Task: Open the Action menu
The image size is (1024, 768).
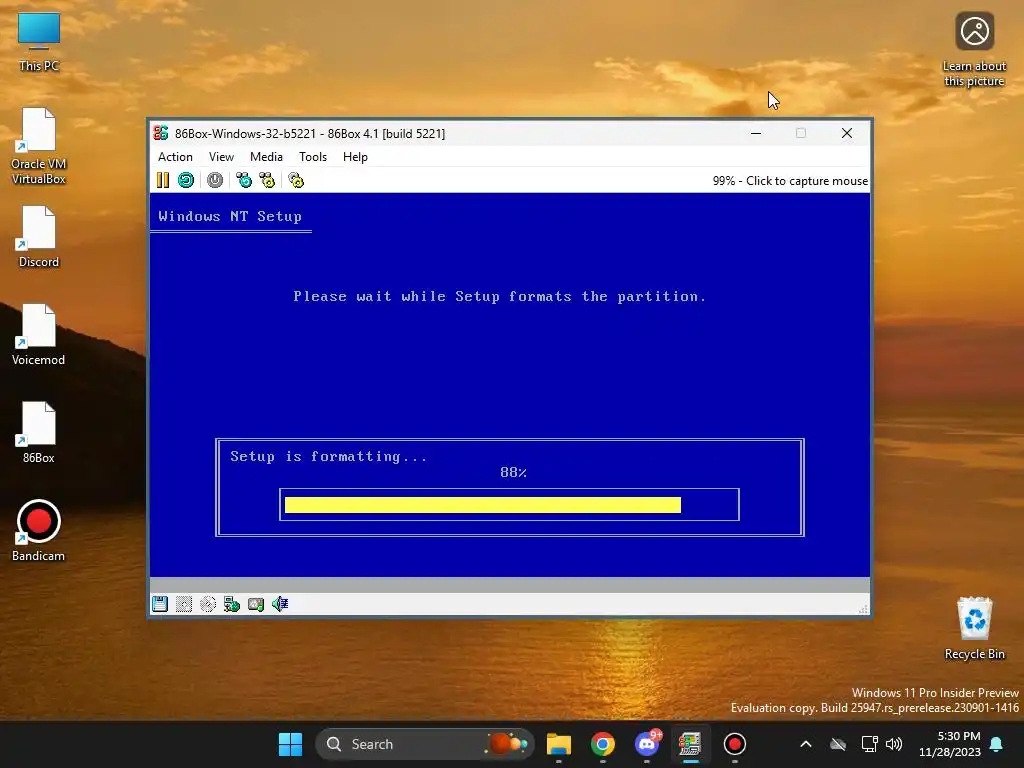Action: 175,157
